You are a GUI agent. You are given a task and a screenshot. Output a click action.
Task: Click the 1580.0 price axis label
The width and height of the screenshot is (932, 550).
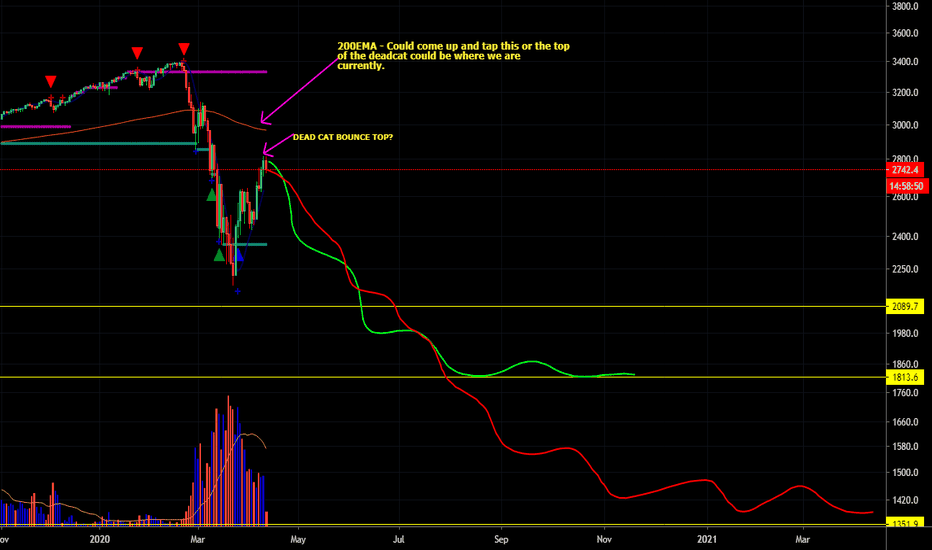coord(905,447)
